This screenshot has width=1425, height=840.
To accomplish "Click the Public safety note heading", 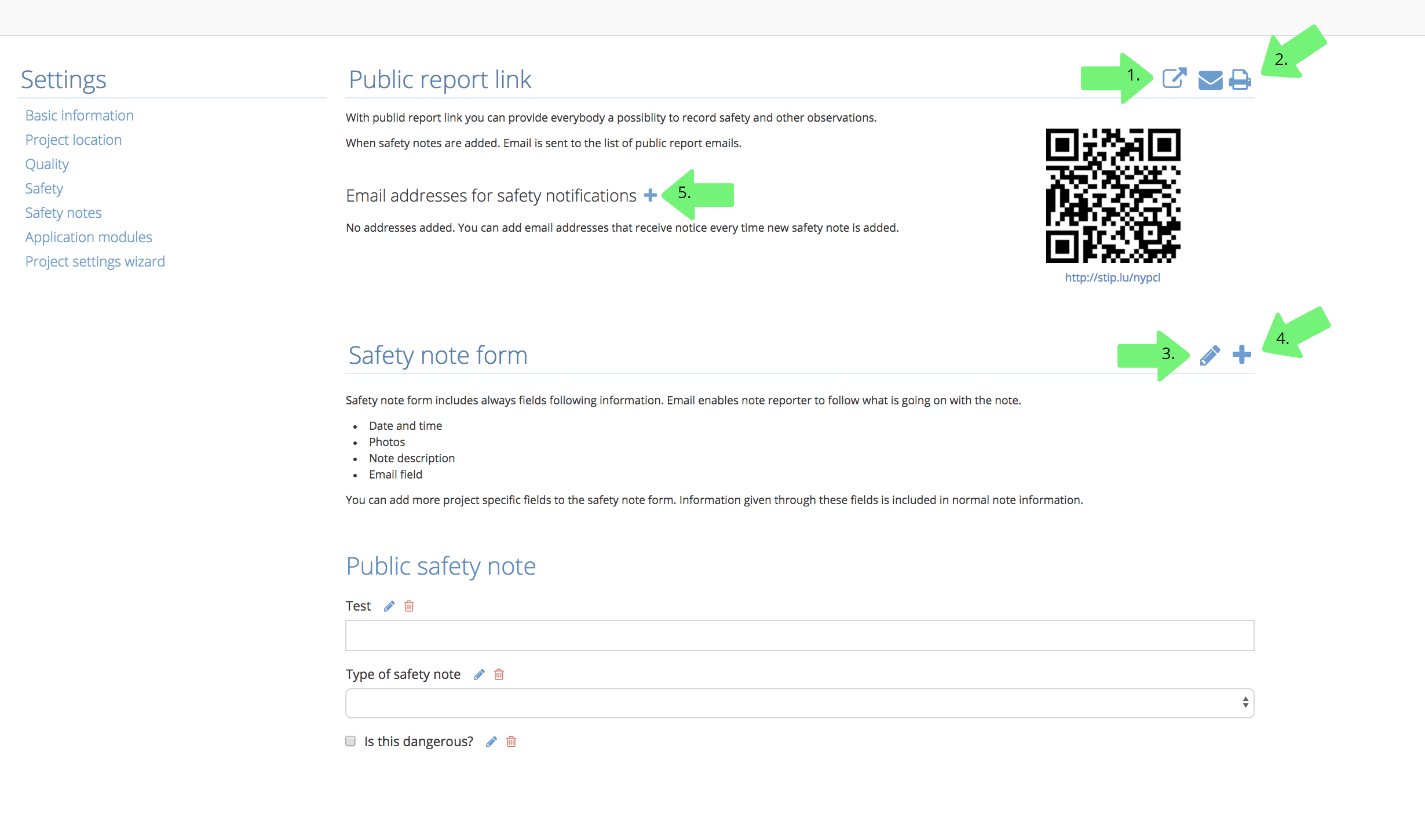I will coord(441,566).
